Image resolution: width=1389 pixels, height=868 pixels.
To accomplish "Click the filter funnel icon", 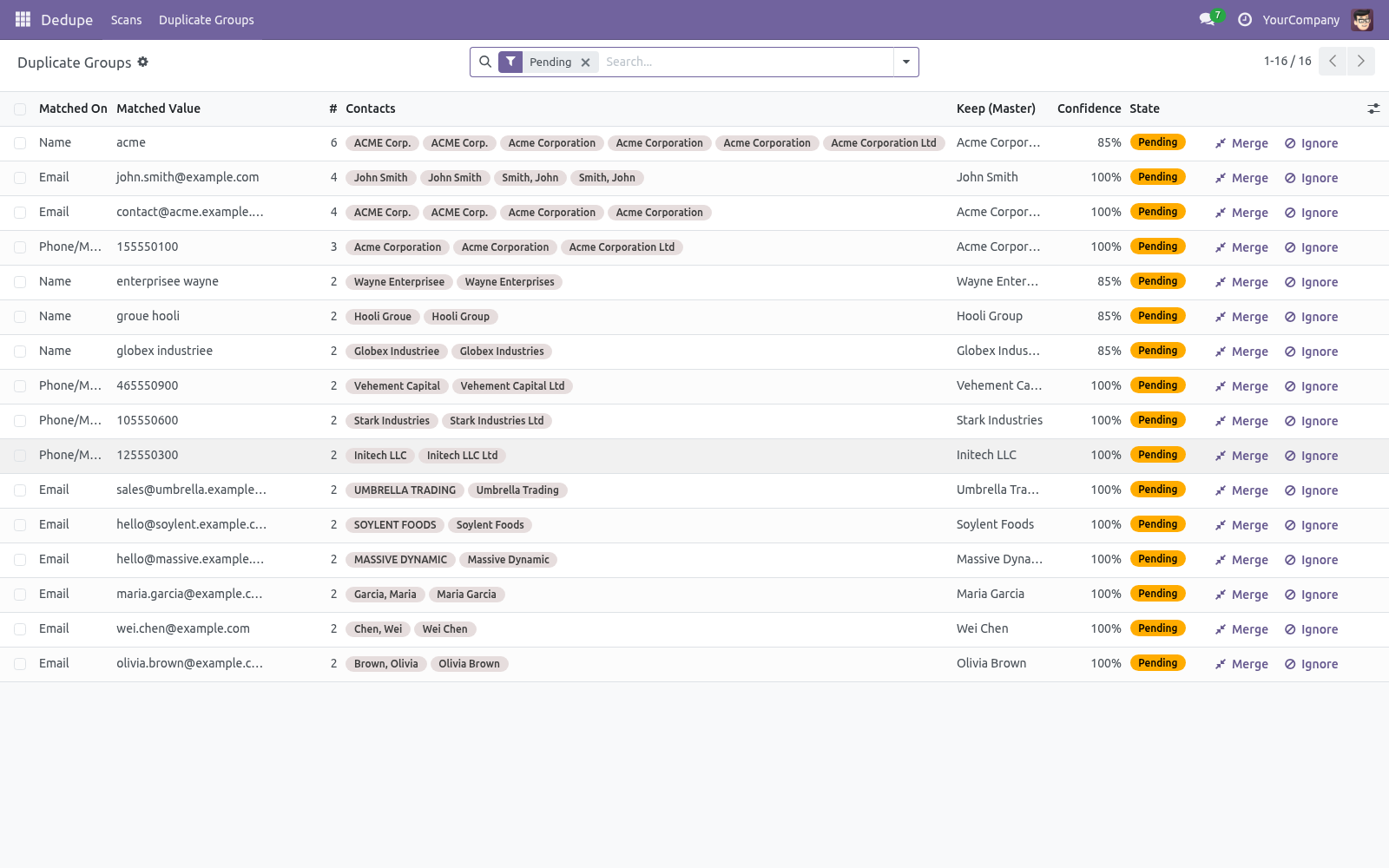I will (510, 62).
